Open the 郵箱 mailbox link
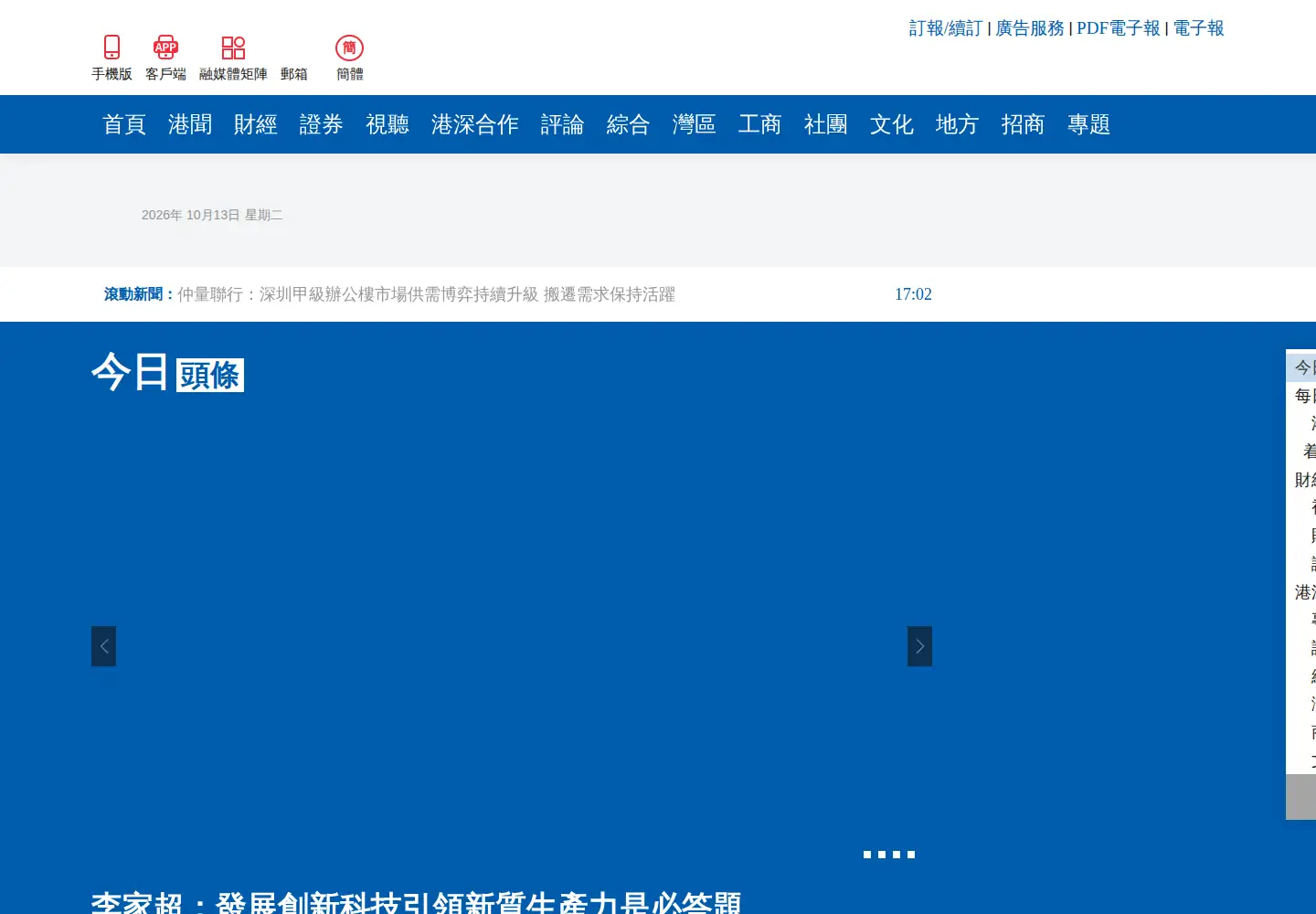Viewport: 1316px width, 914px height. click(294, 74)
